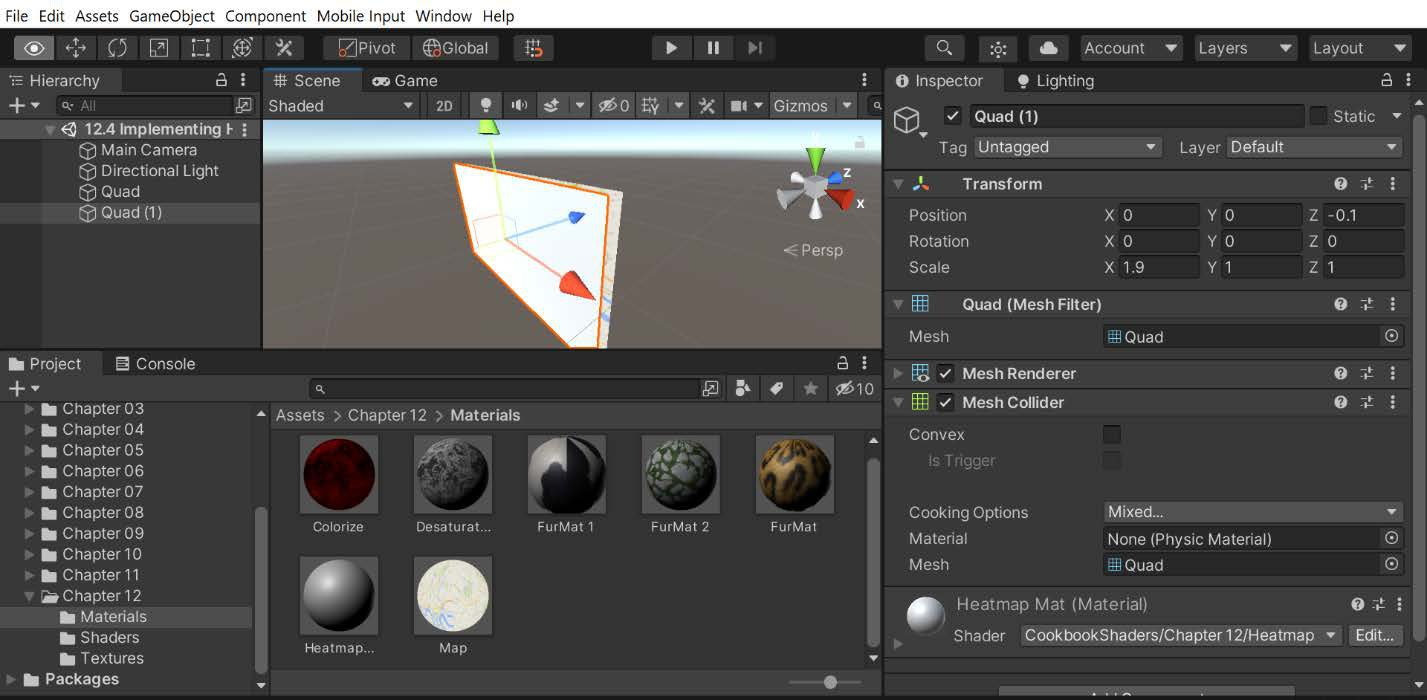The width and height of the screenshot is (1427, 700).
Task: Start Play mode
Action: click(671, 48)
